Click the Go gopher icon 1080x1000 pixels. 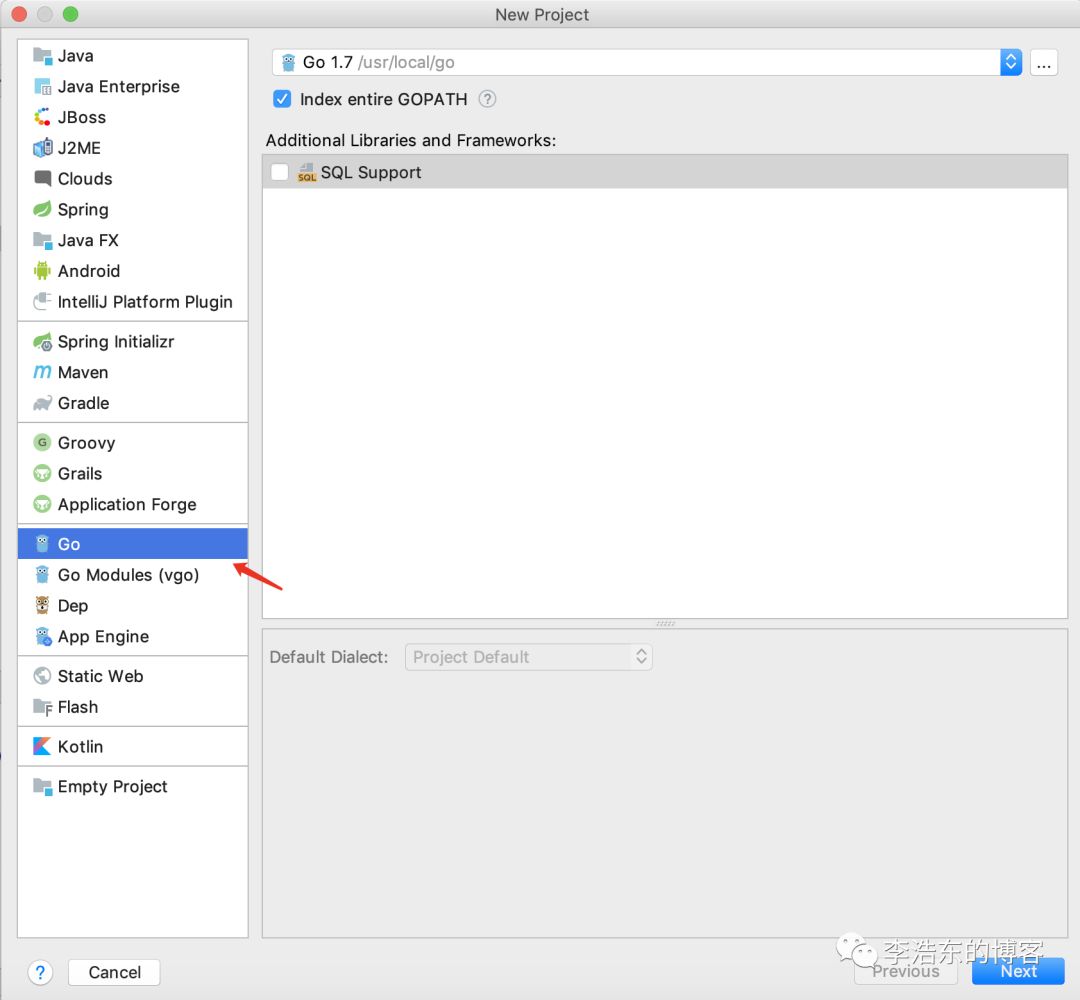coord(43,544)
